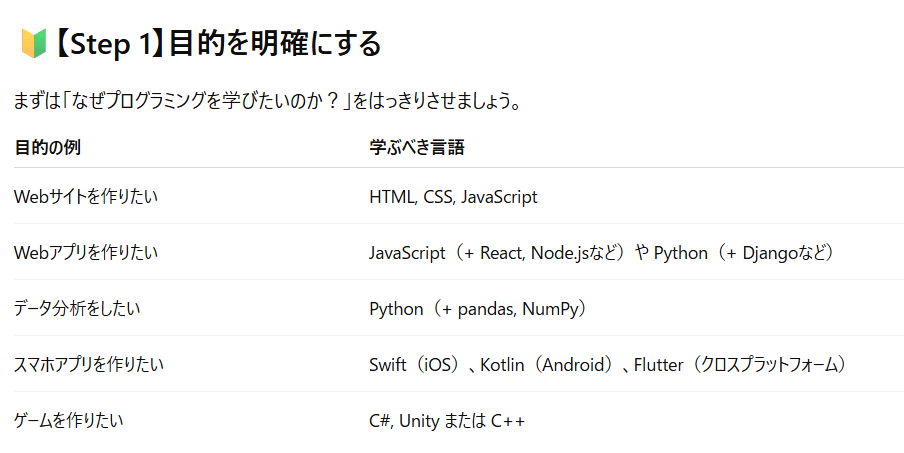Click the beginner mark emoji icon
904x453 pixels.
click(33, 44)
